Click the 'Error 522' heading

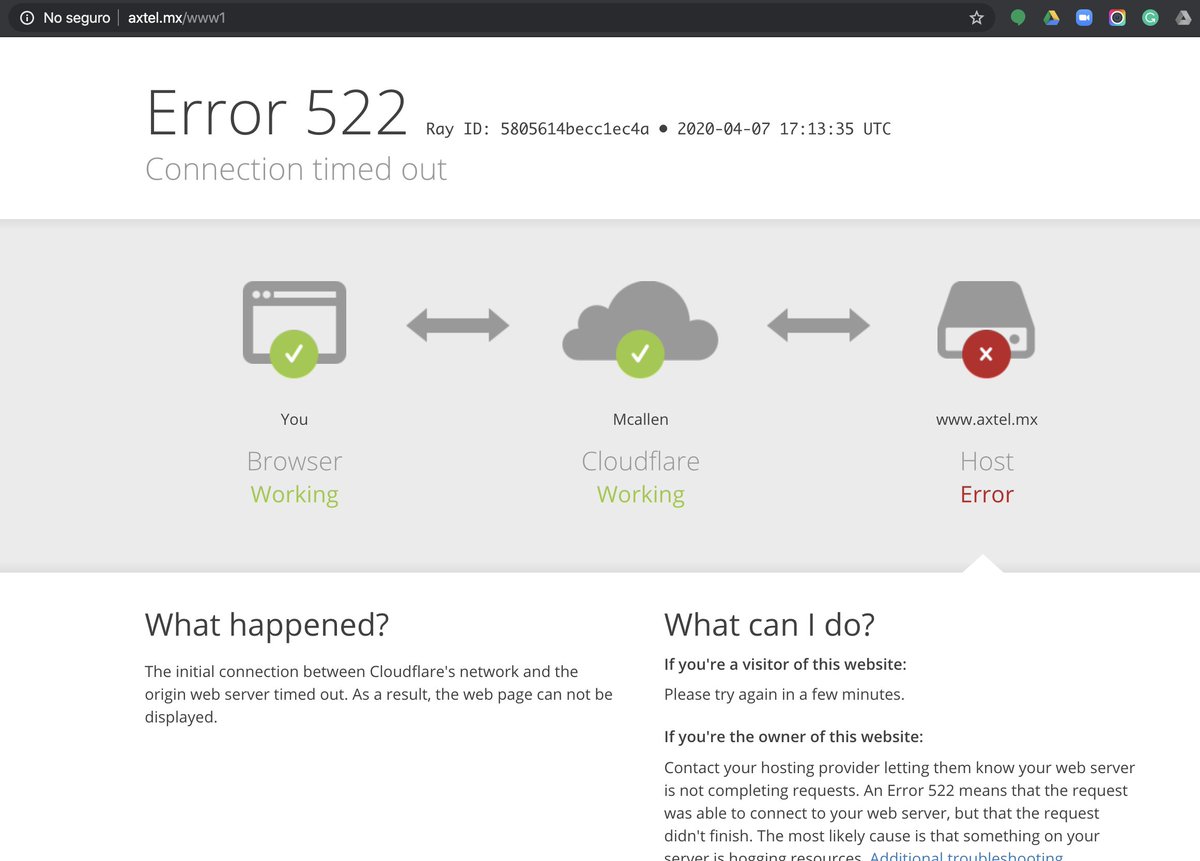coord(277,113)
